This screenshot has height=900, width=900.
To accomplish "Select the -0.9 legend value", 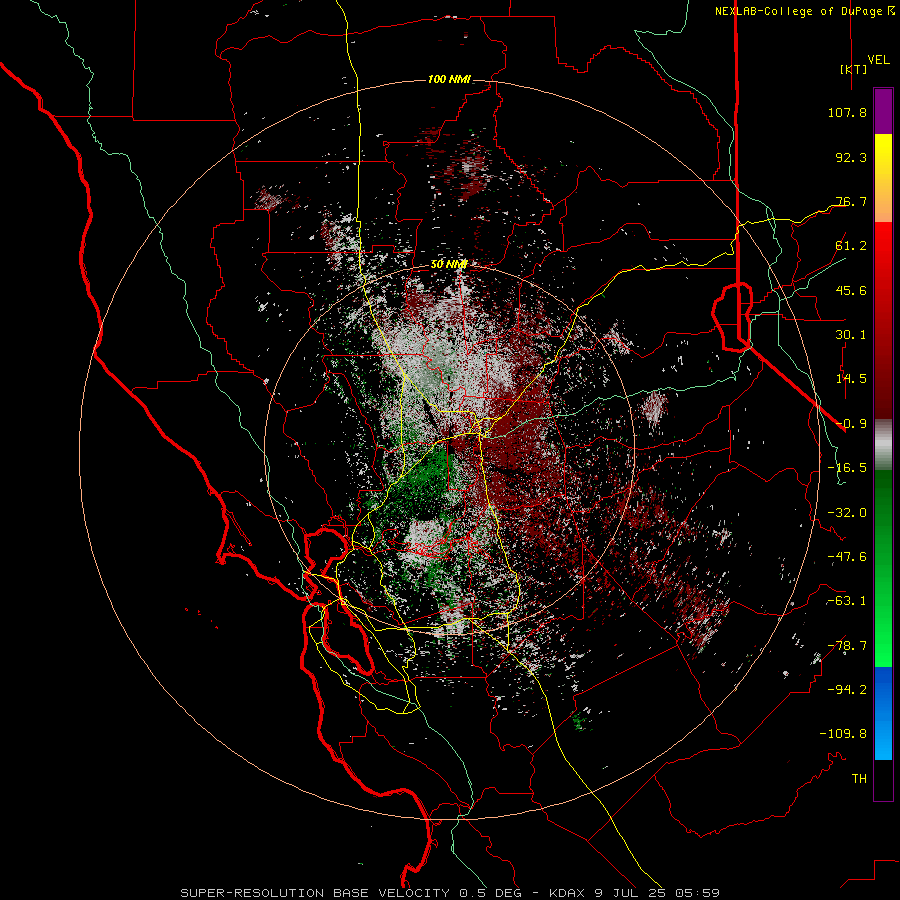I will (x=851, y=424).
